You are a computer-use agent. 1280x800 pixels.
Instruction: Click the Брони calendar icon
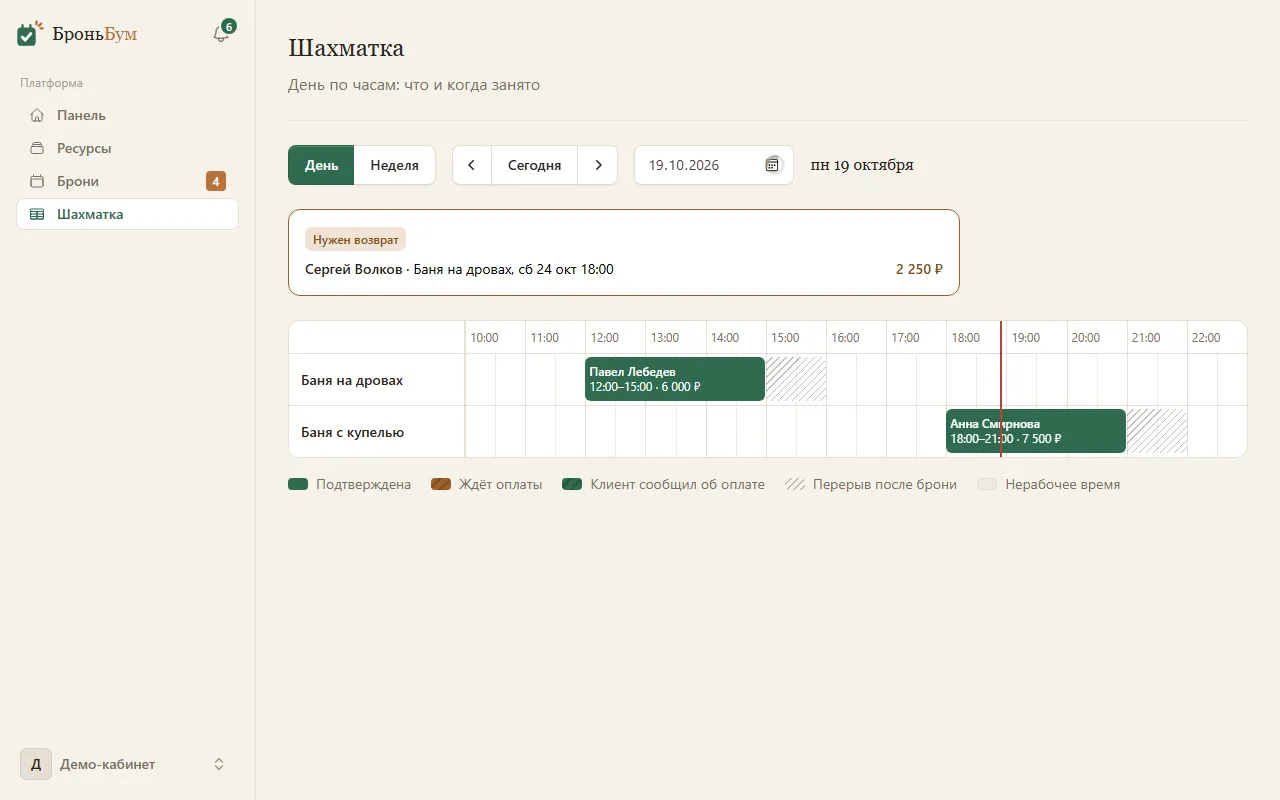pyautogui.click(x=37, y=181)
